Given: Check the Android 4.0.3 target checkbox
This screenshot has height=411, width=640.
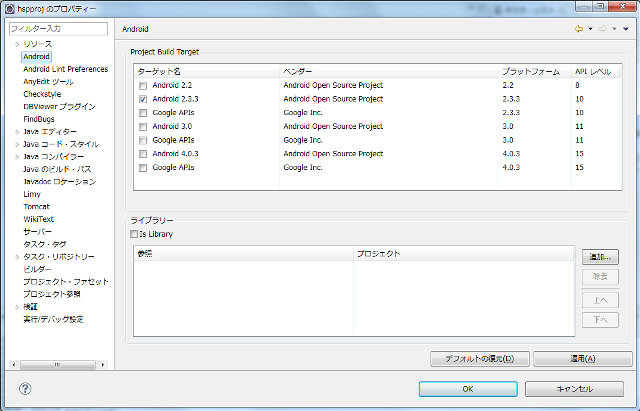Looking at the screenshot, I should (143, 154).
